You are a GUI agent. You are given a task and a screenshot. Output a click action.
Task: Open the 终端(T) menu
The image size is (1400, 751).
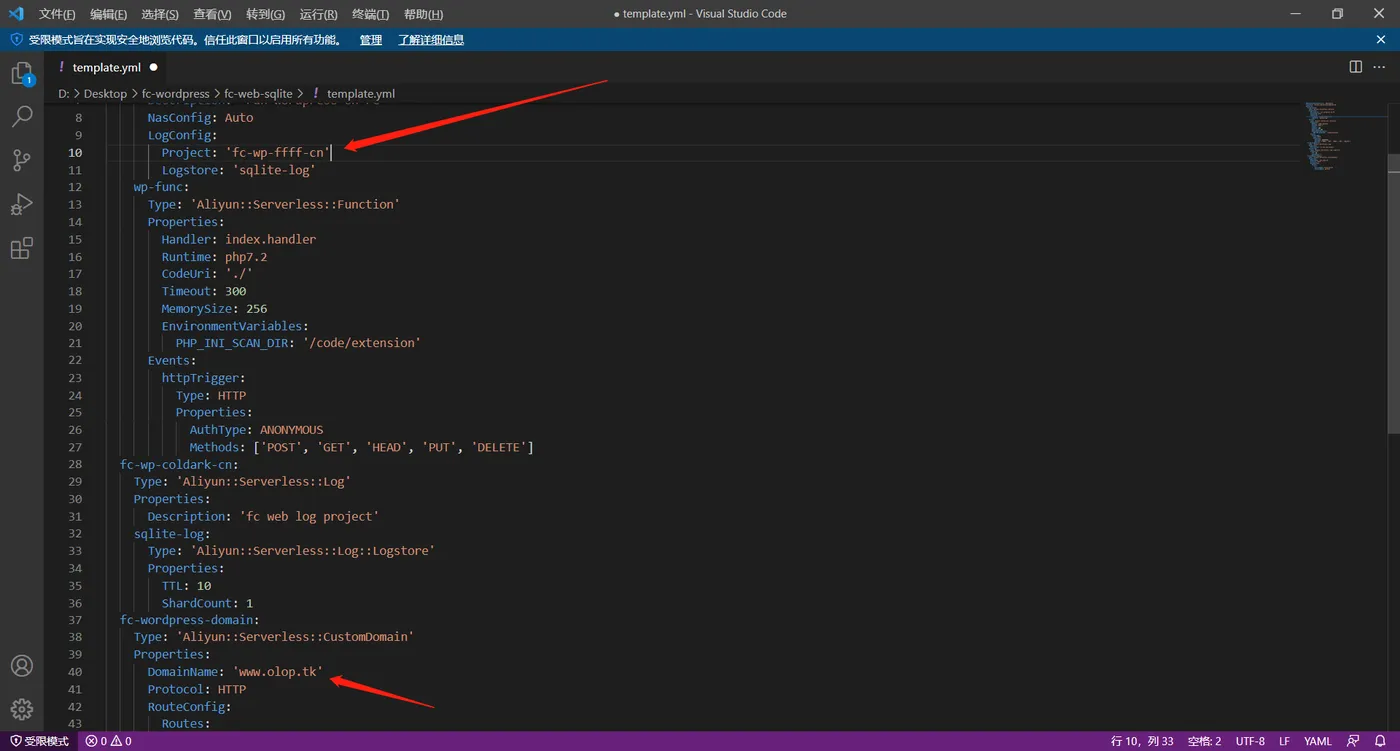pos(371,14)
